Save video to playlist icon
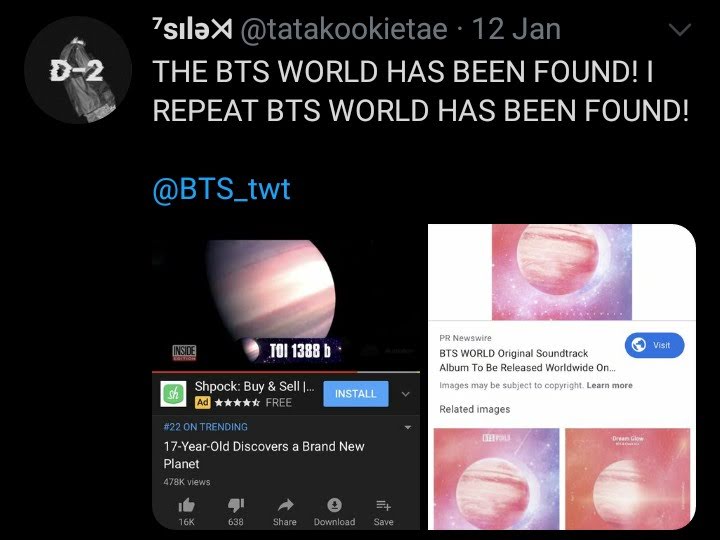Viewport: 720px width, 540px height. pyautogui.click(x=383, y=505)
